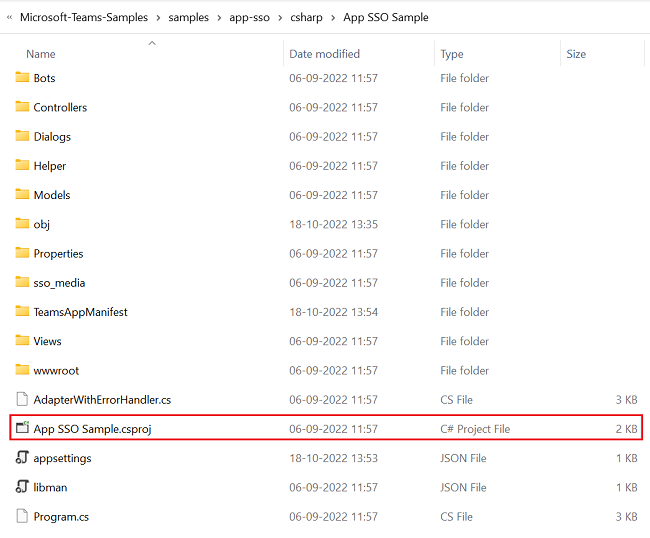Expand the chevron after Microsoft-Teams-Samples in path

158,18
